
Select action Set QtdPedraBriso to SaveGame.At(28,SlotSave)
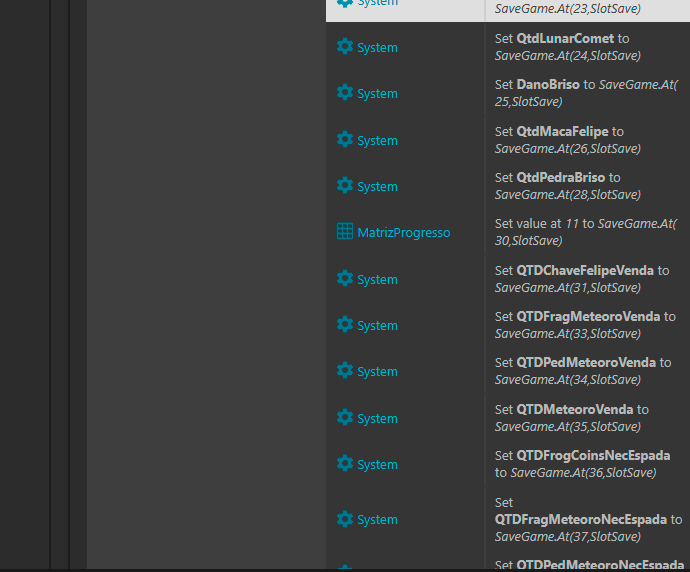(x=568, y=186)
